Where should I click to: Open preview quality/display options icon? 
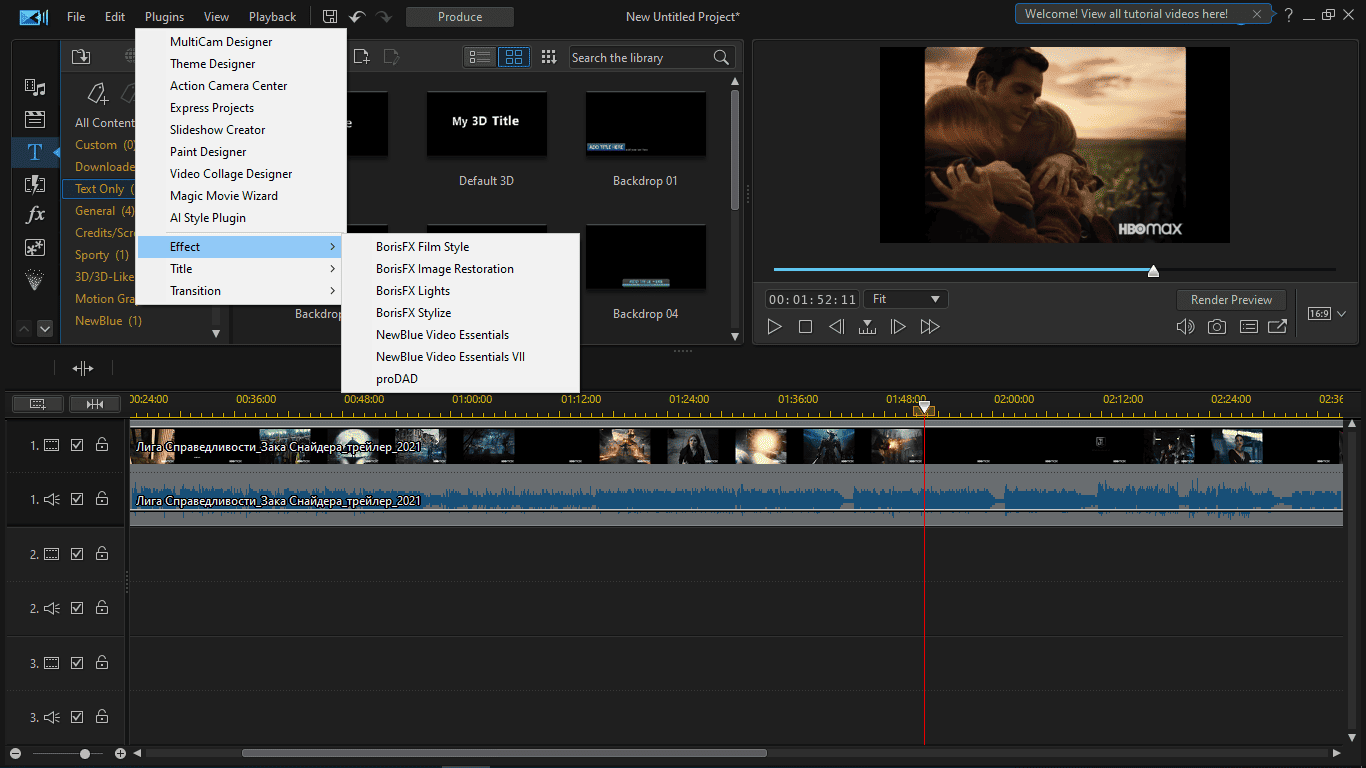coord(1248,327)
